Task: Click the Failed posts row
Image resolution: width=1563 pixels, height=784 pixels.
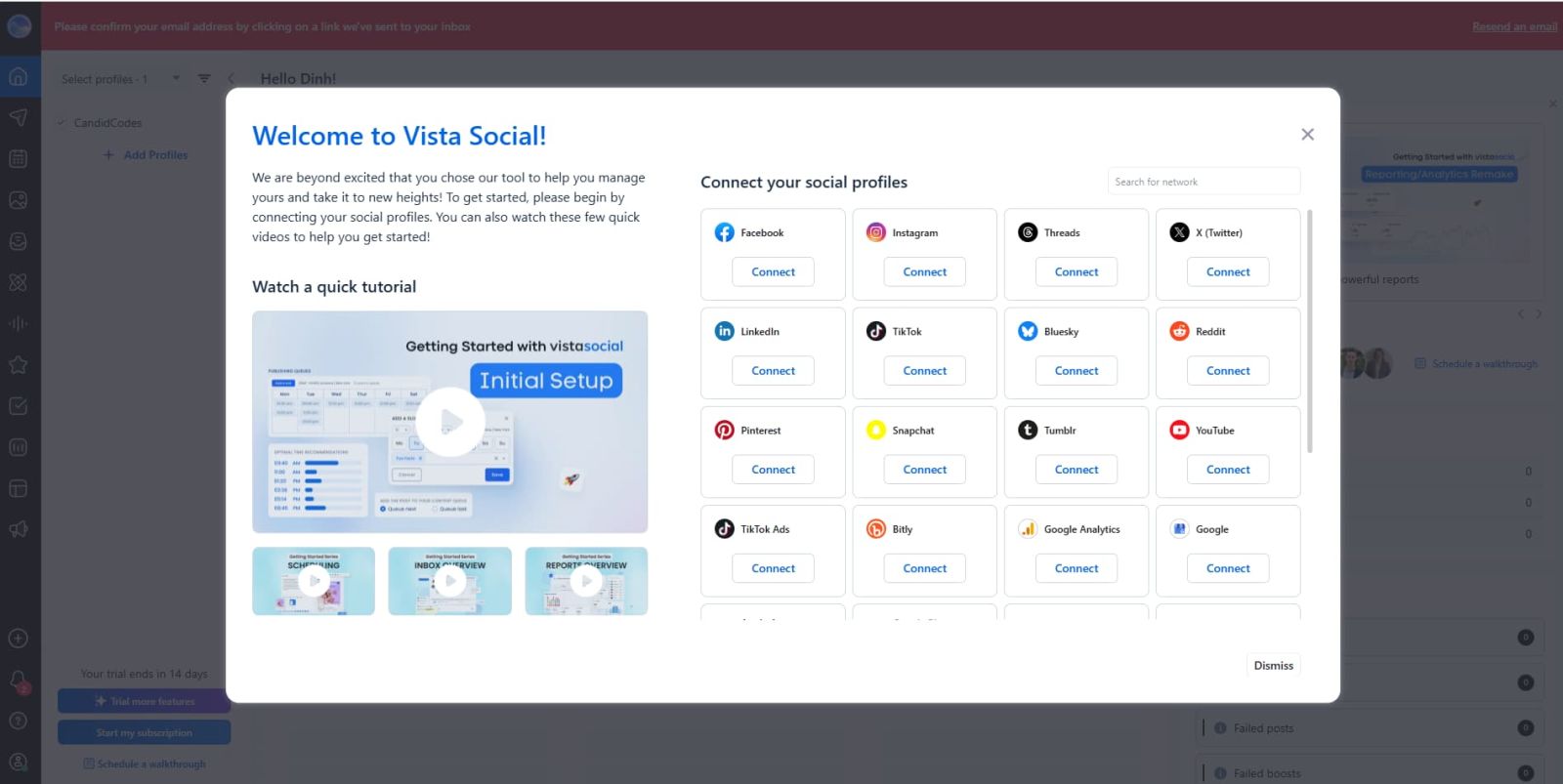Action: tap(1370, 728)
